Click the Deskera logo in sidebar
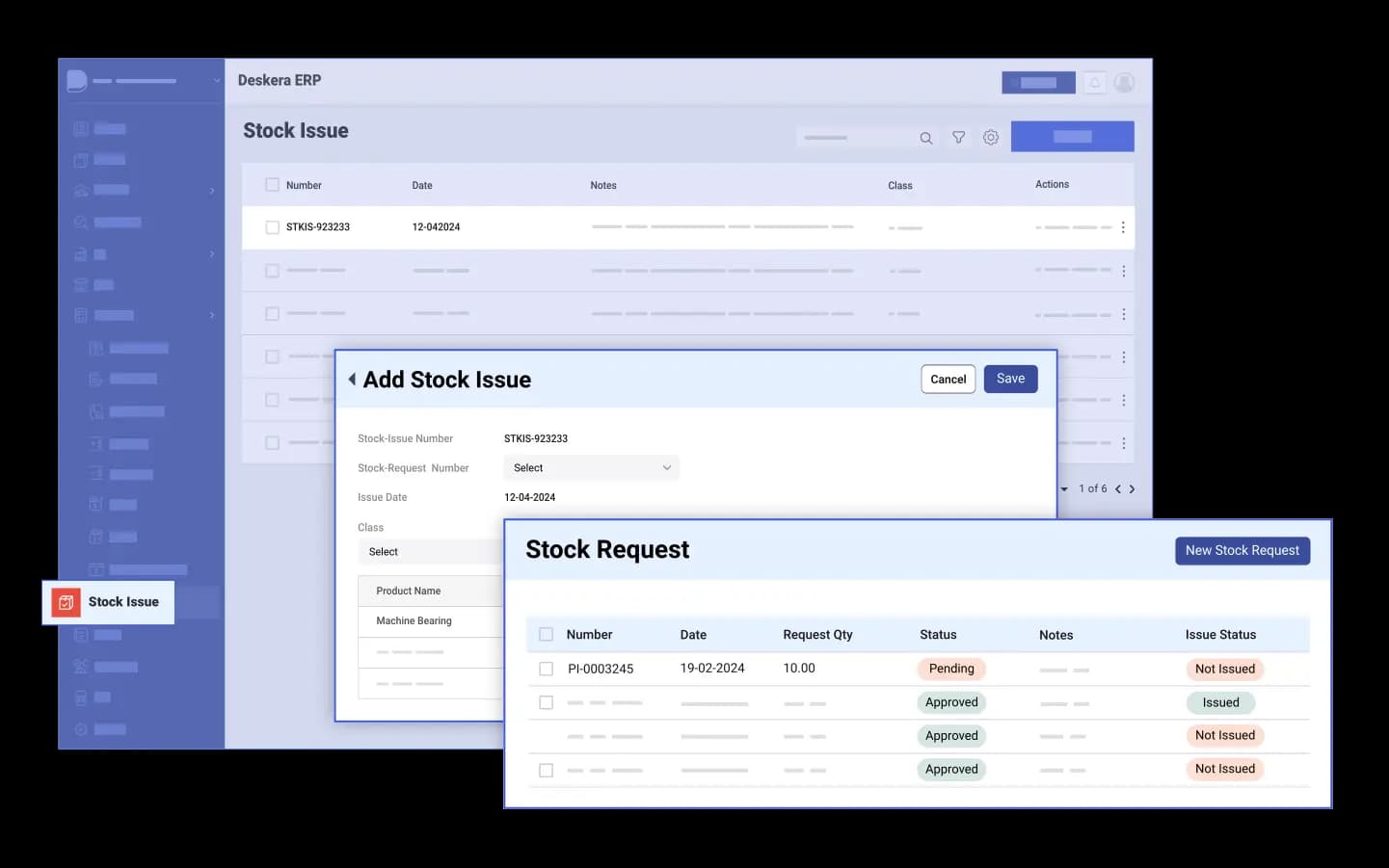1389x868 pixels. [77, 81]
